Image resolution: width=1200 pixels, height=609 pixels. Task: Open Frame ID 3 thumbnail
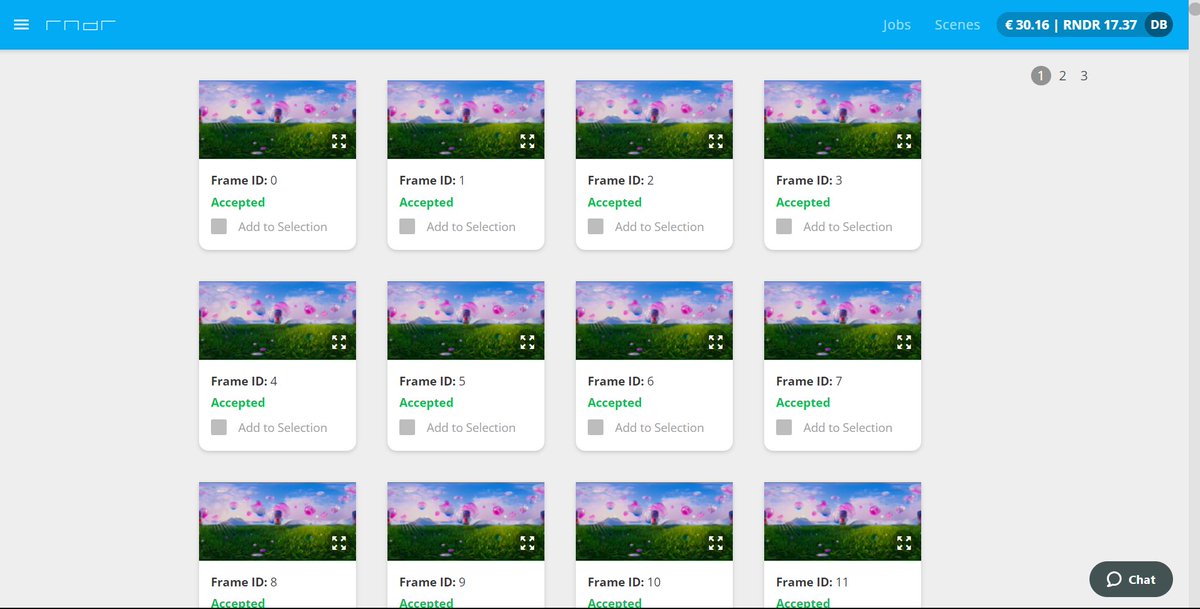tap(842, 119)
